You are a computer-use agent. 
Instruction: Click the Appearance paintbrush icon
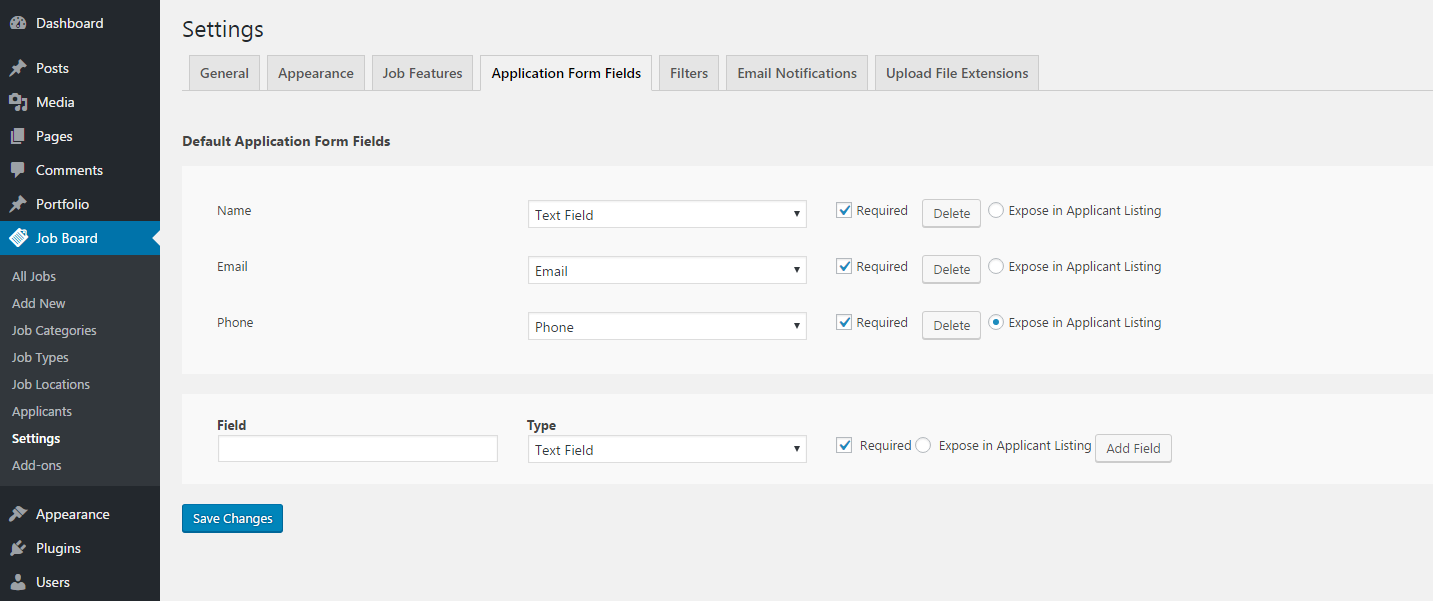click(18, 514)
